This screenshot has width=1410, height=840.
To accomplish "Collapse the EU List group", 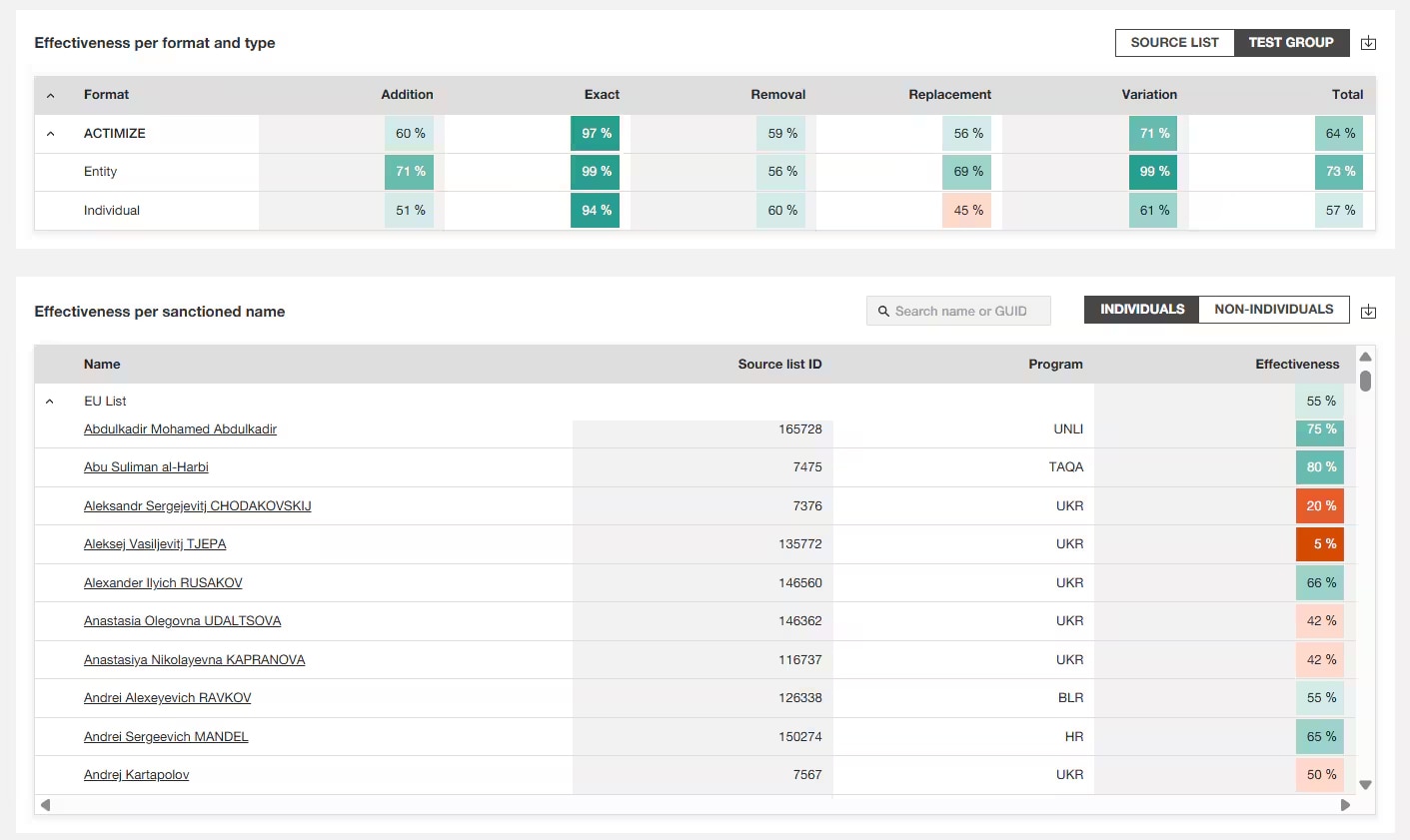I will [x=50, y=402].
